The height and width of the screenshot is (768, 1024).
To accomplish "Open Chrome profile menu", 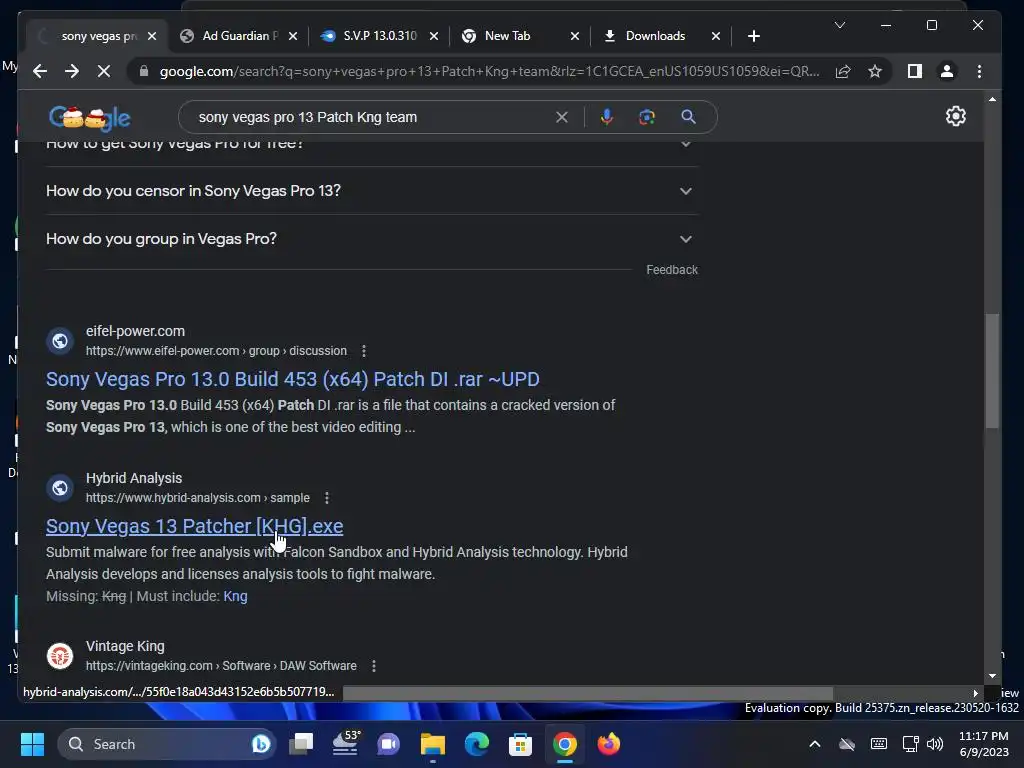I will pyautogui.click(x=946, y=71).
